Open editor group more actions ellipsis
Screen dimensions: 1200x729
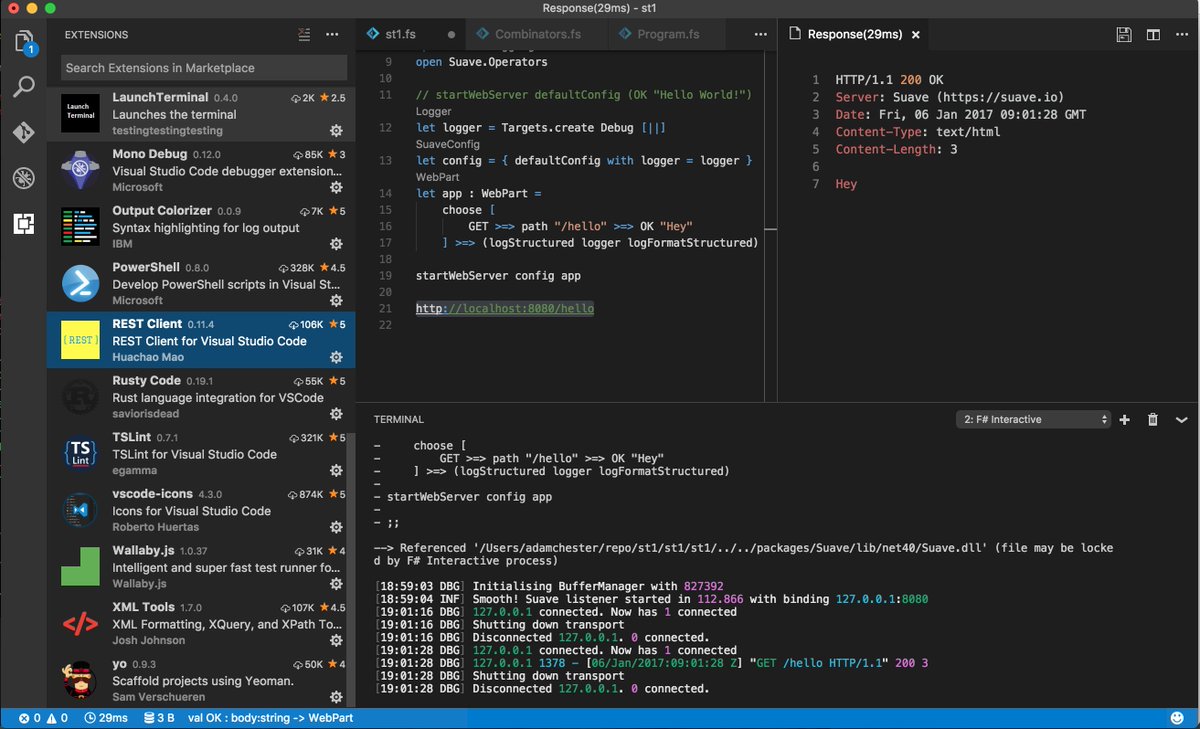tap(759, 35)
